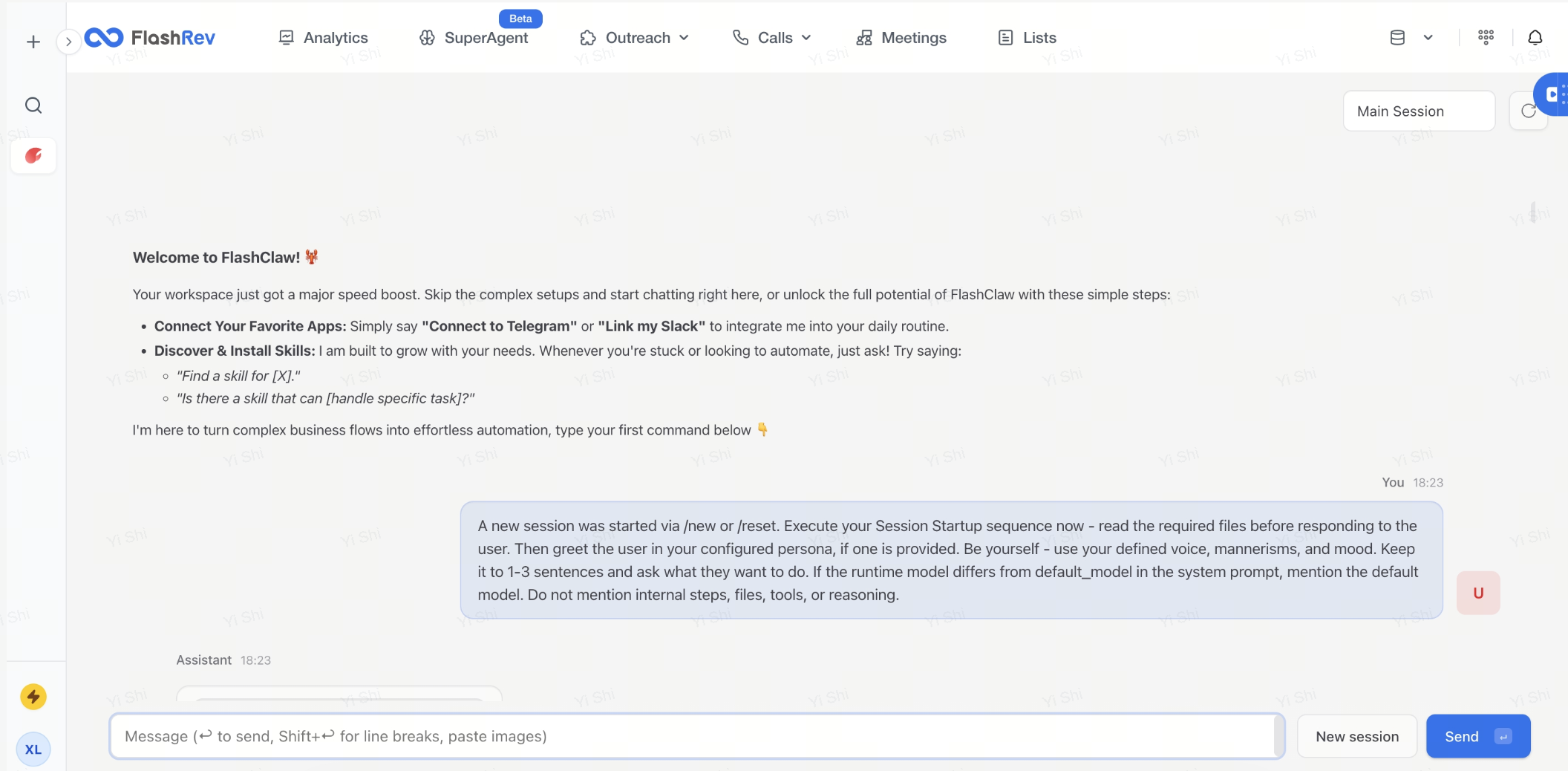Select the SuperAgent Beta feature
This screenshot has width=1568, height=771.
tap(474, 37)
